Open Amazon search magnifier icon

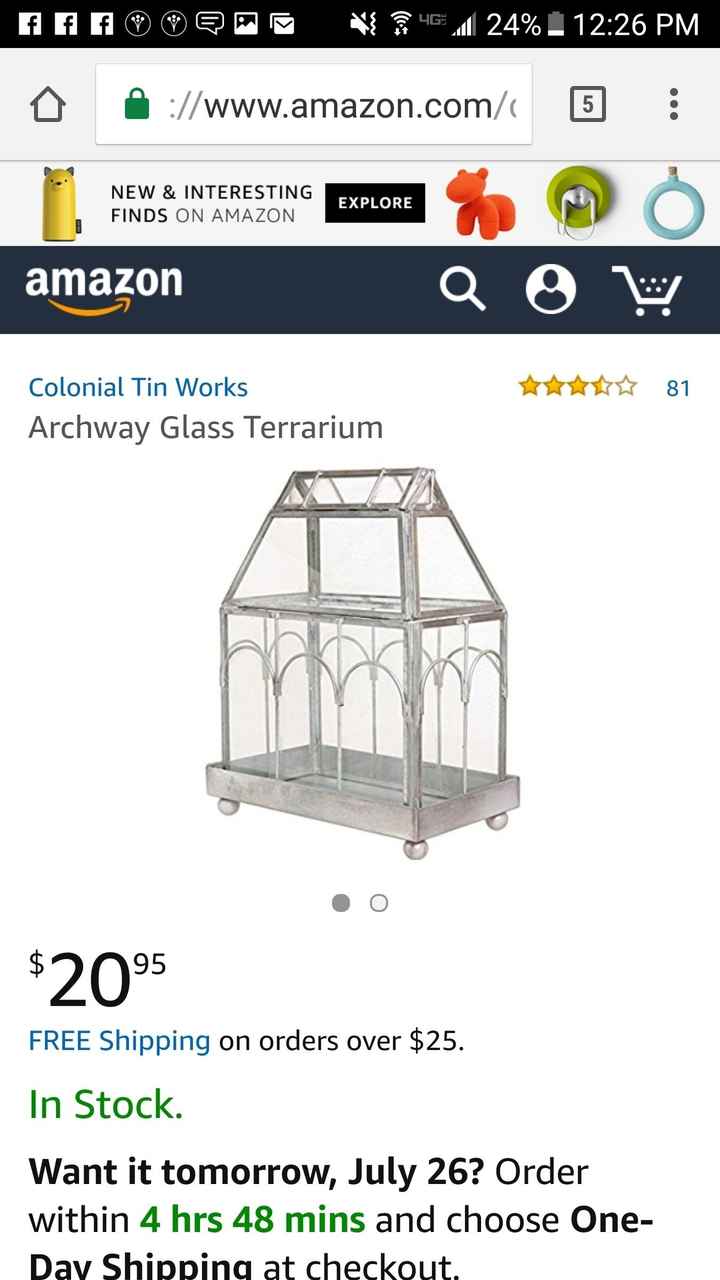pyautogui.click(x=463, y=290)
